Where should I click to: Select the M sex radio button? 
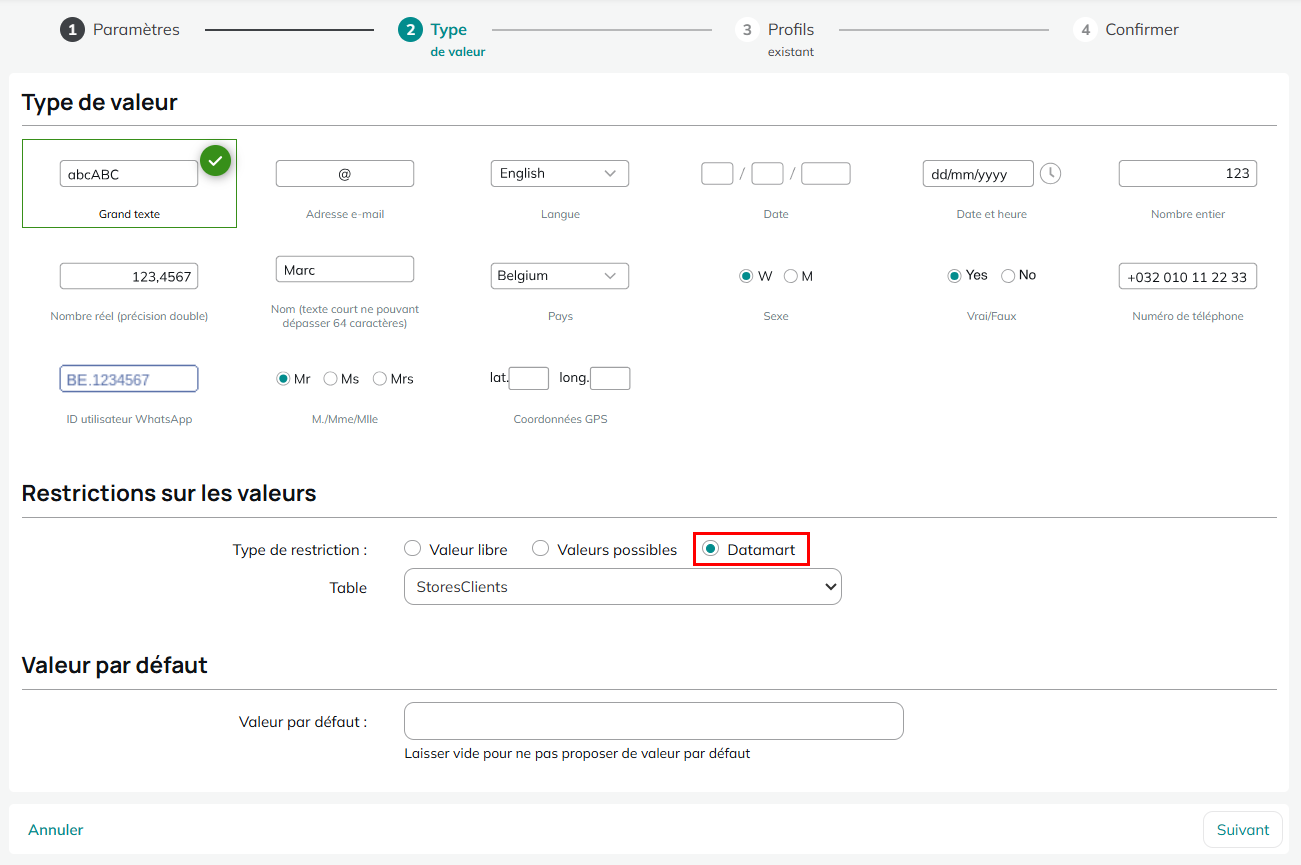point(791,276)
